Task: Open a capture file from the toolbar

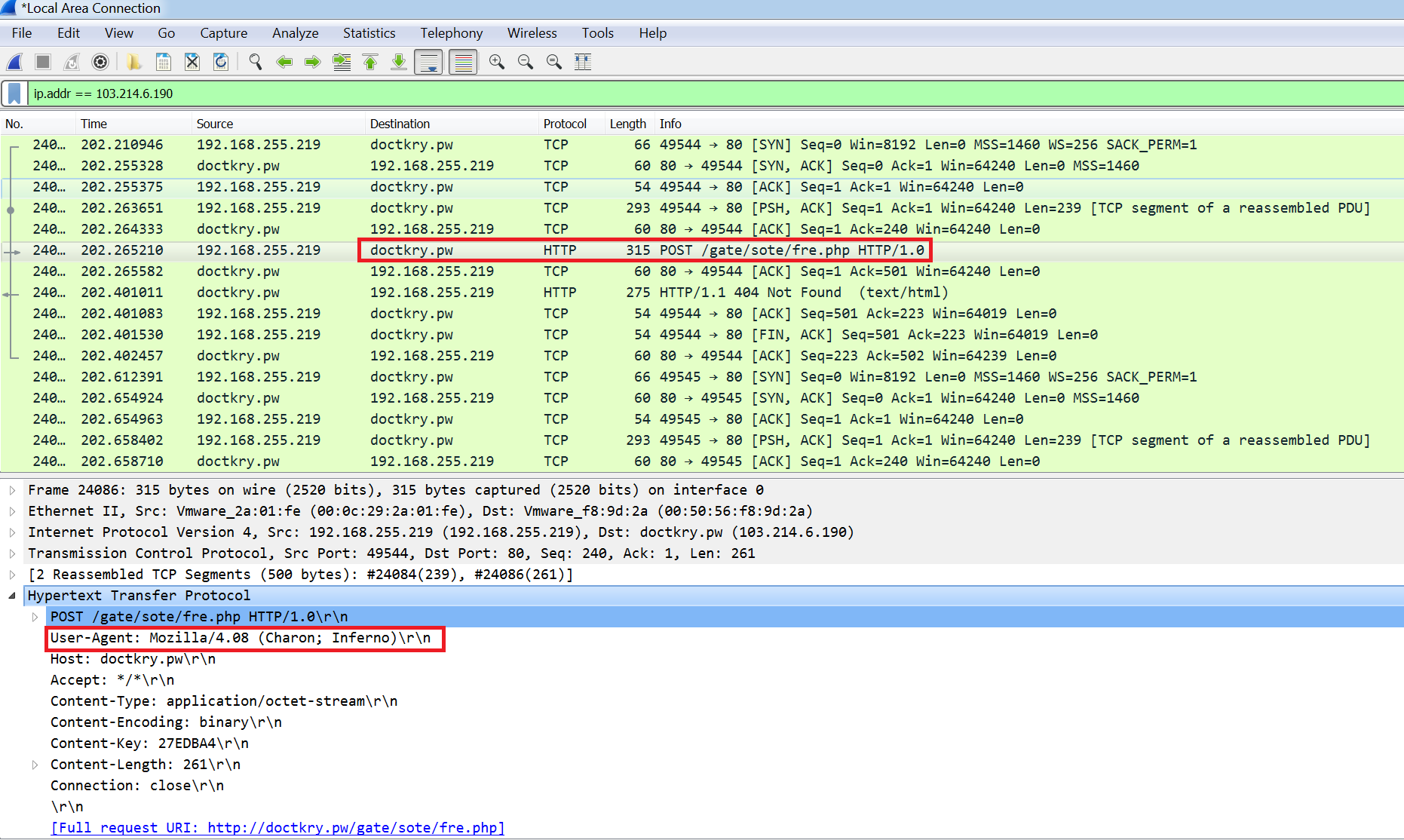Action: click(134, 62)
